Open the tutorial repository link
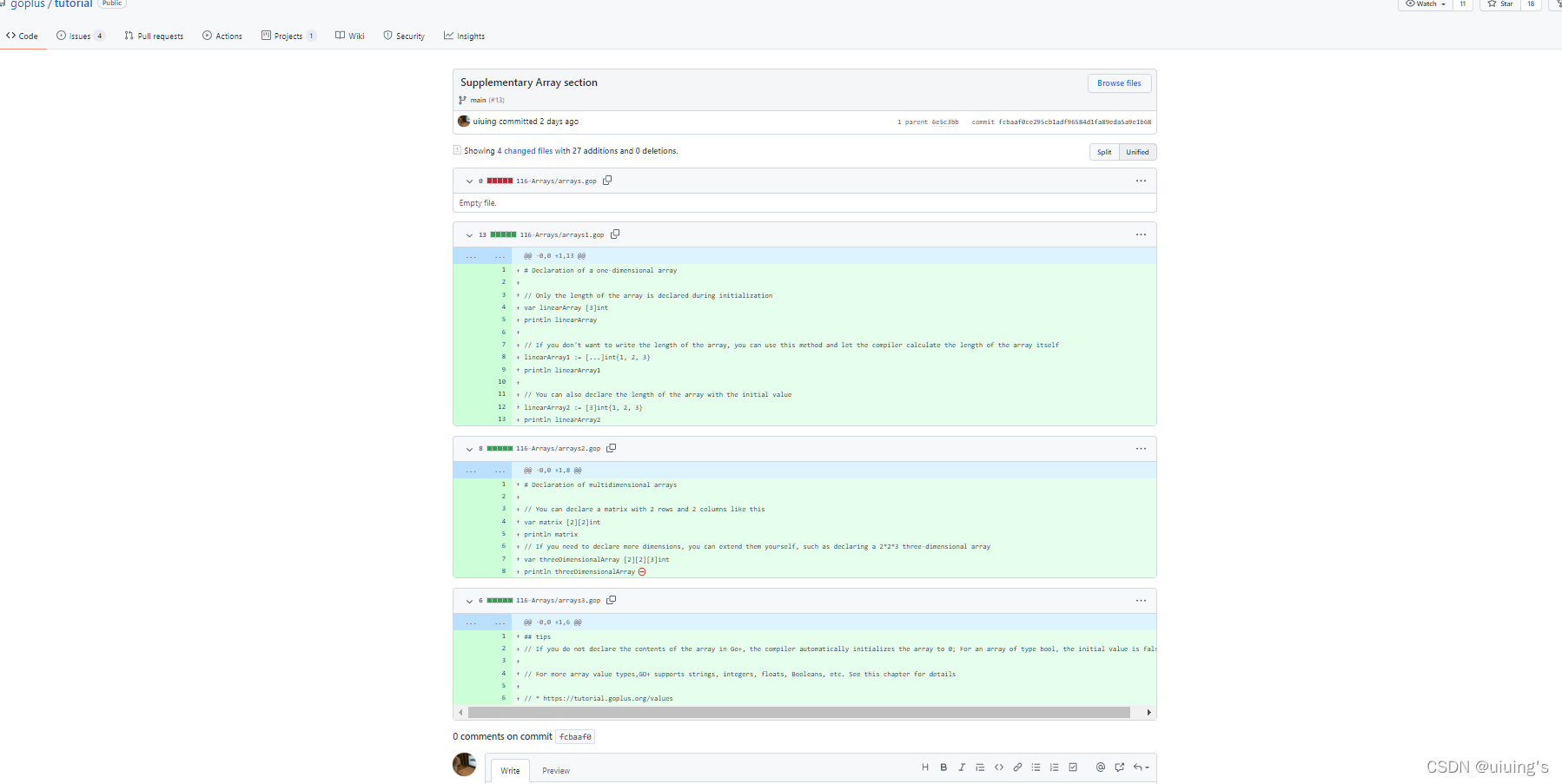The width and height of the screenshot is (1562, 784). click(73, 4)
